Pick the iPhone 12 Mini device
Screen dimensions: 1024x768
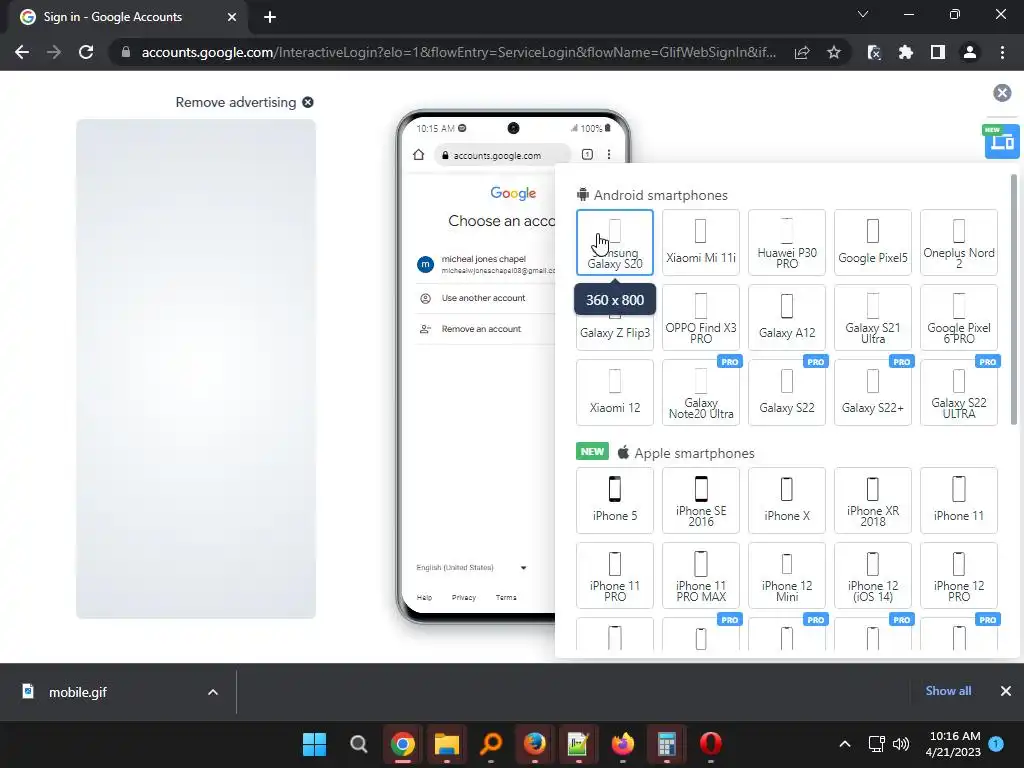click(787, 575)
